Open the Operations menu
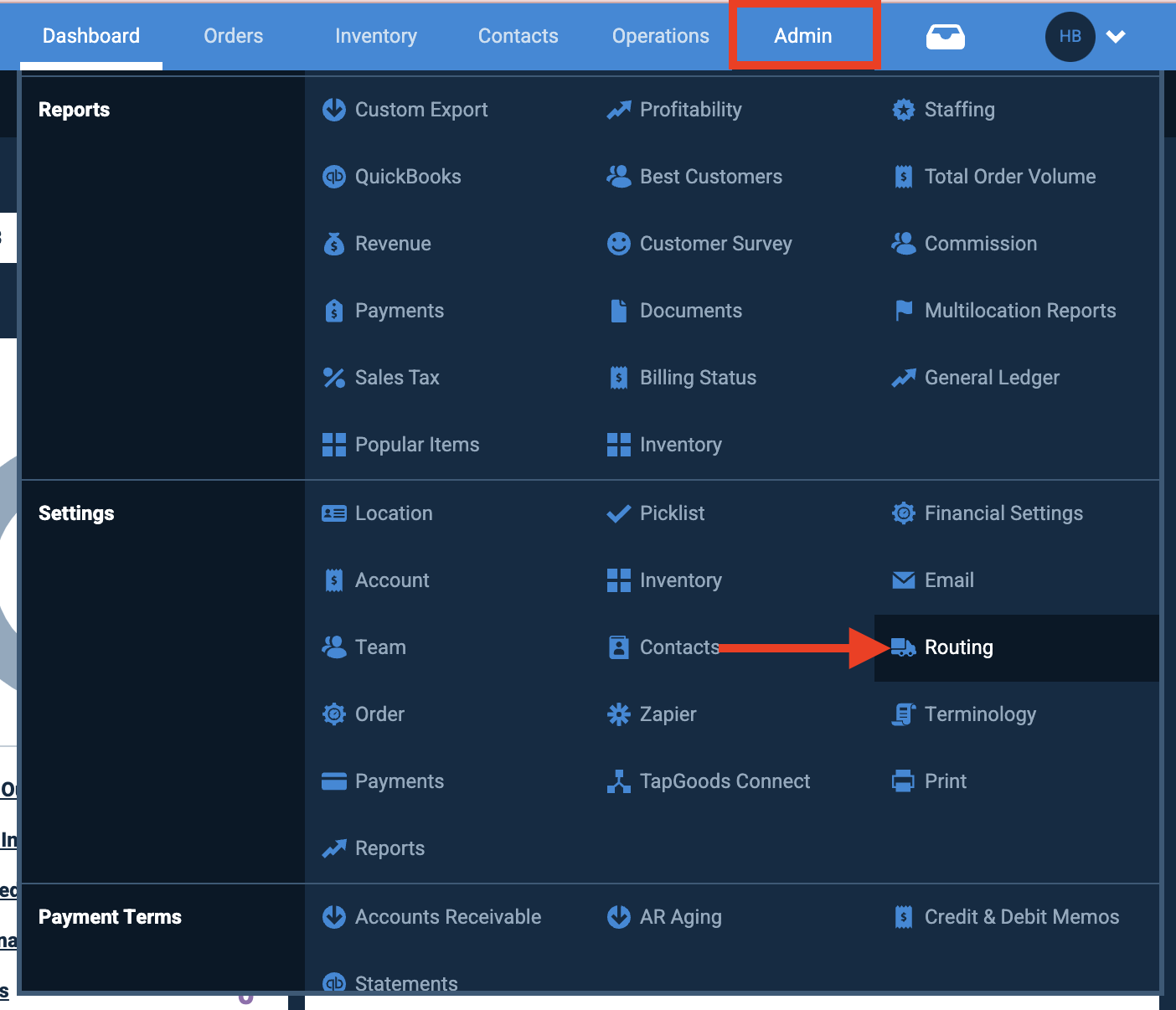The height and width of the screenshot is (1010, 1176). click(661, 36)
